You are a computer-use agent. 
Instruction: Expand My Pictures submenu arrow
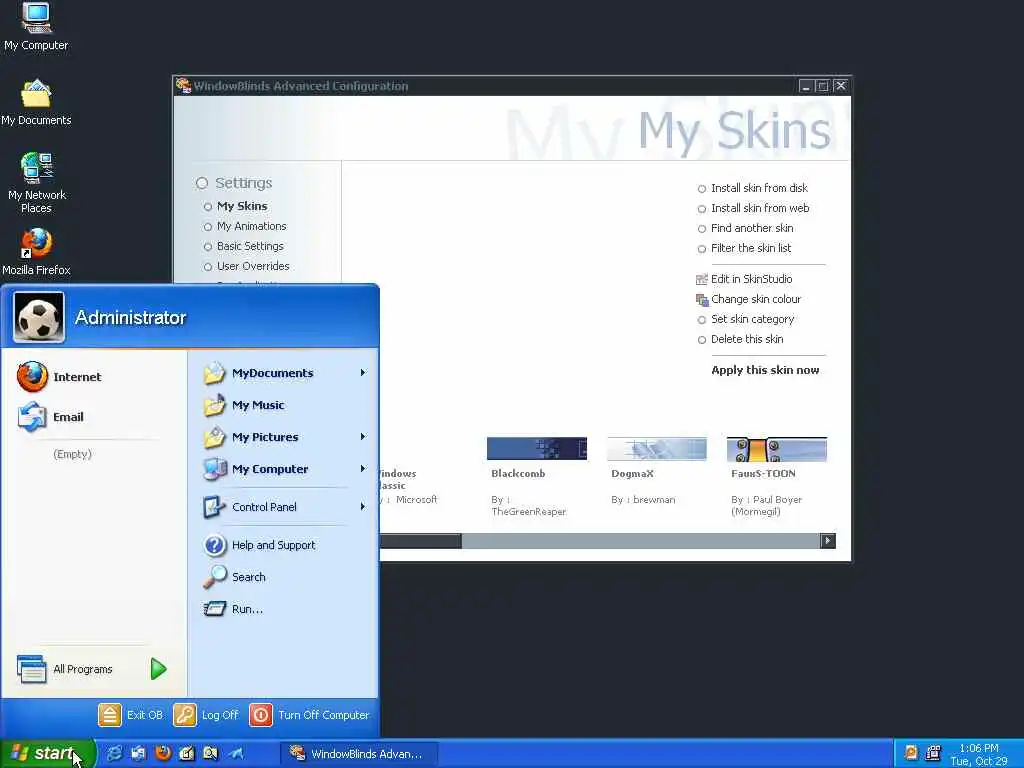point(362,437)
